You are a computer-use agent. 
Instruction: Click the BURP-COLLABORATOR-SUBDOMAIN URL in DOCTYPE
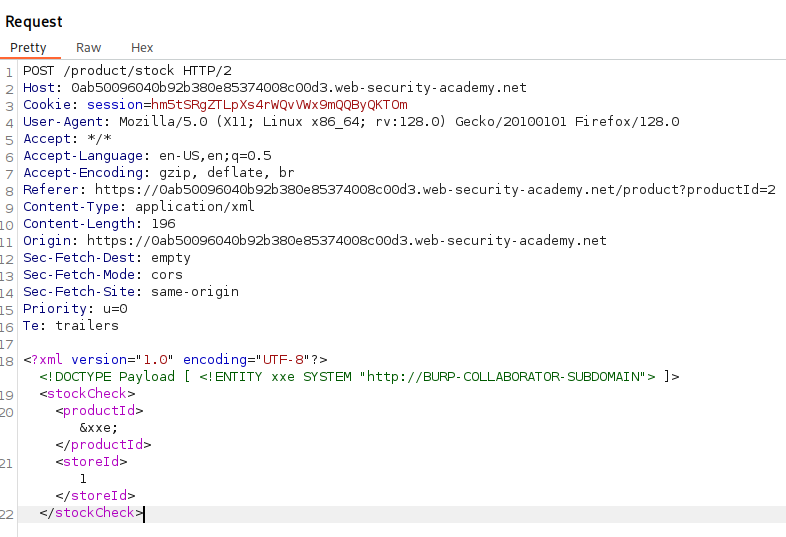coord(504,377)
